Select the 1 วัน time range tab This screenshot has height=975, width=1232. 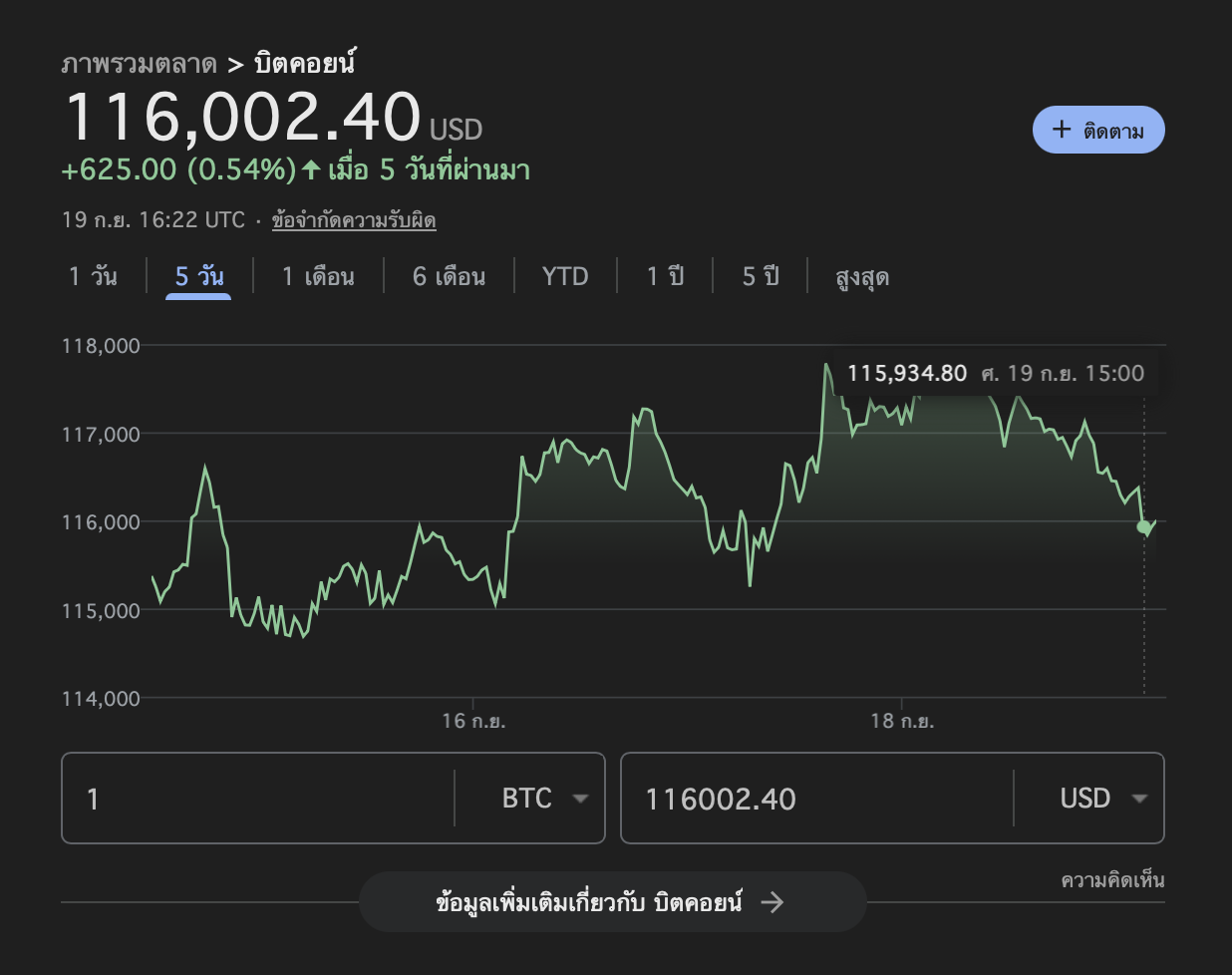[93, 276]
